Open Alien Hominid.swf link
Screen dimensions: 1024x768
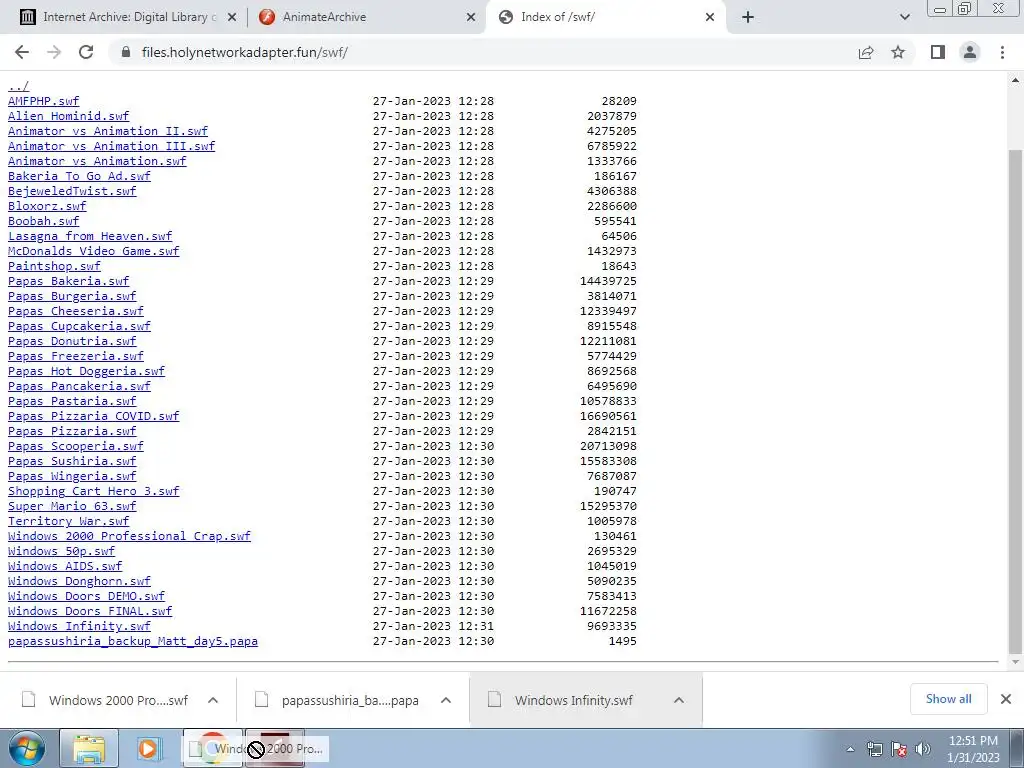pyautogui.click(x=69, y=116)
